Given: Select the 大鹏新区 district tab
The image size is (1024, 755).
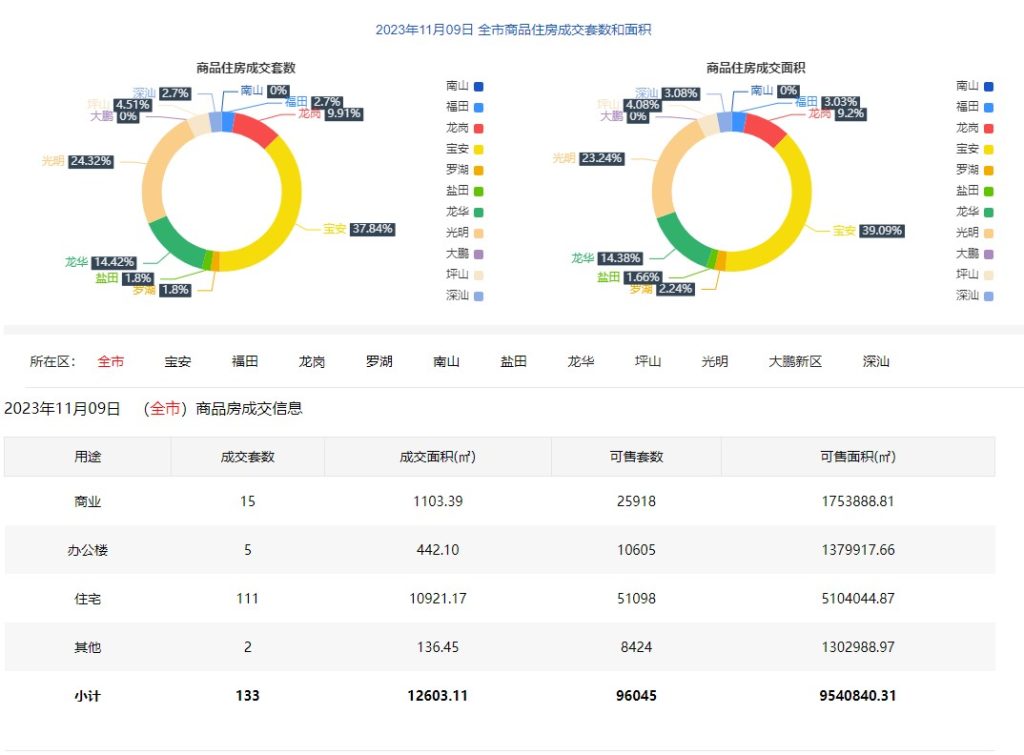Looking at the screenshot, I should pyautogui.click(x=795, y=362).
